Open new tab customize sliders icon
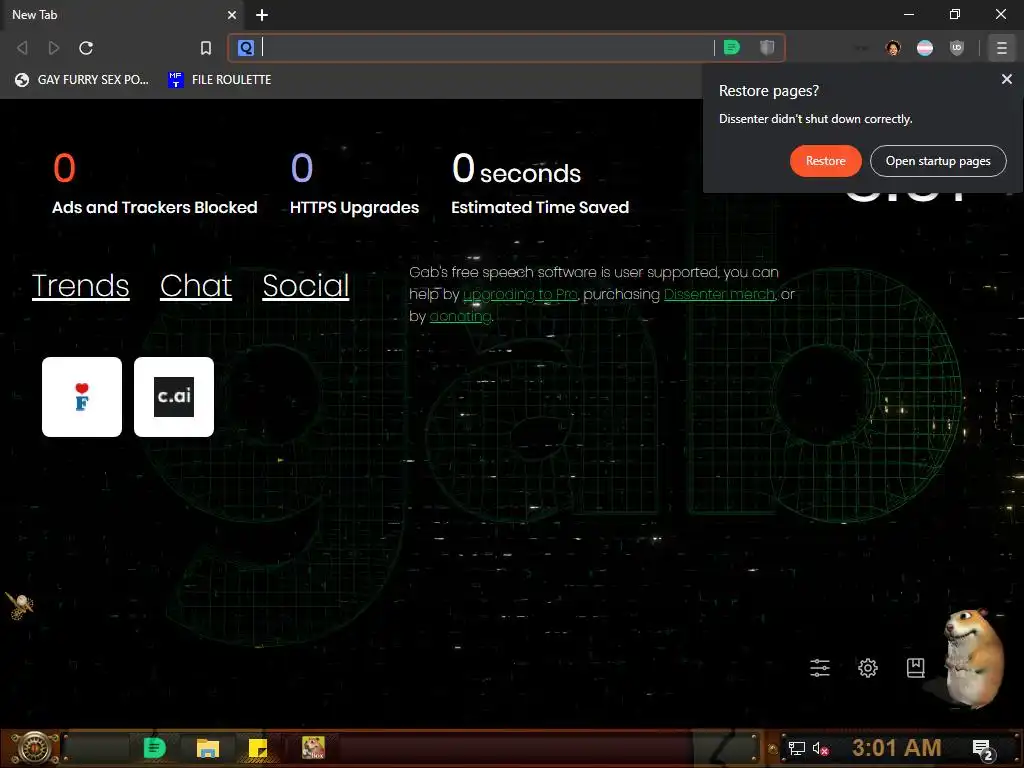Image resolution: width=1024 pixels, height=768 pixels. 820,667
